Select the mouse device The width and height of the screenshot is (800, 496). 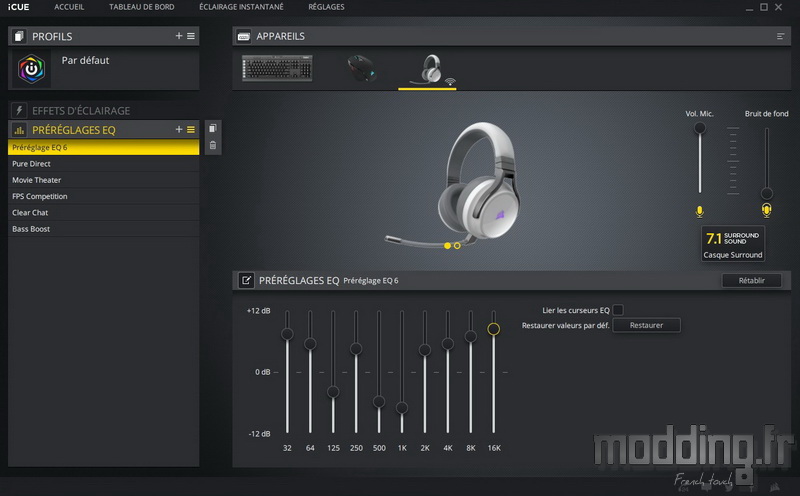pos(361,68)
